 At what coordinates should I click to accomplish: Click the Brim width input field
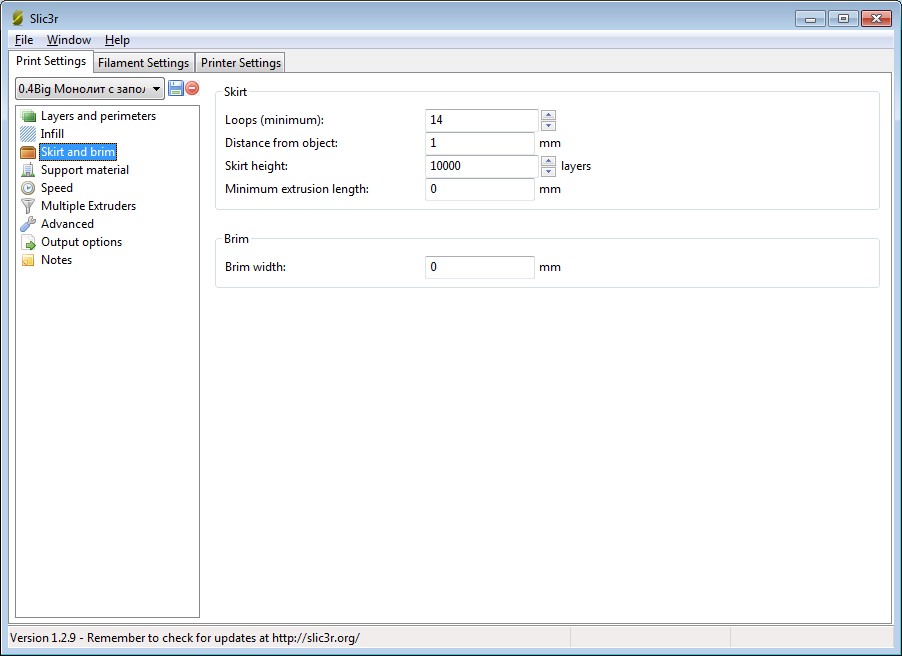coord(479,267)
